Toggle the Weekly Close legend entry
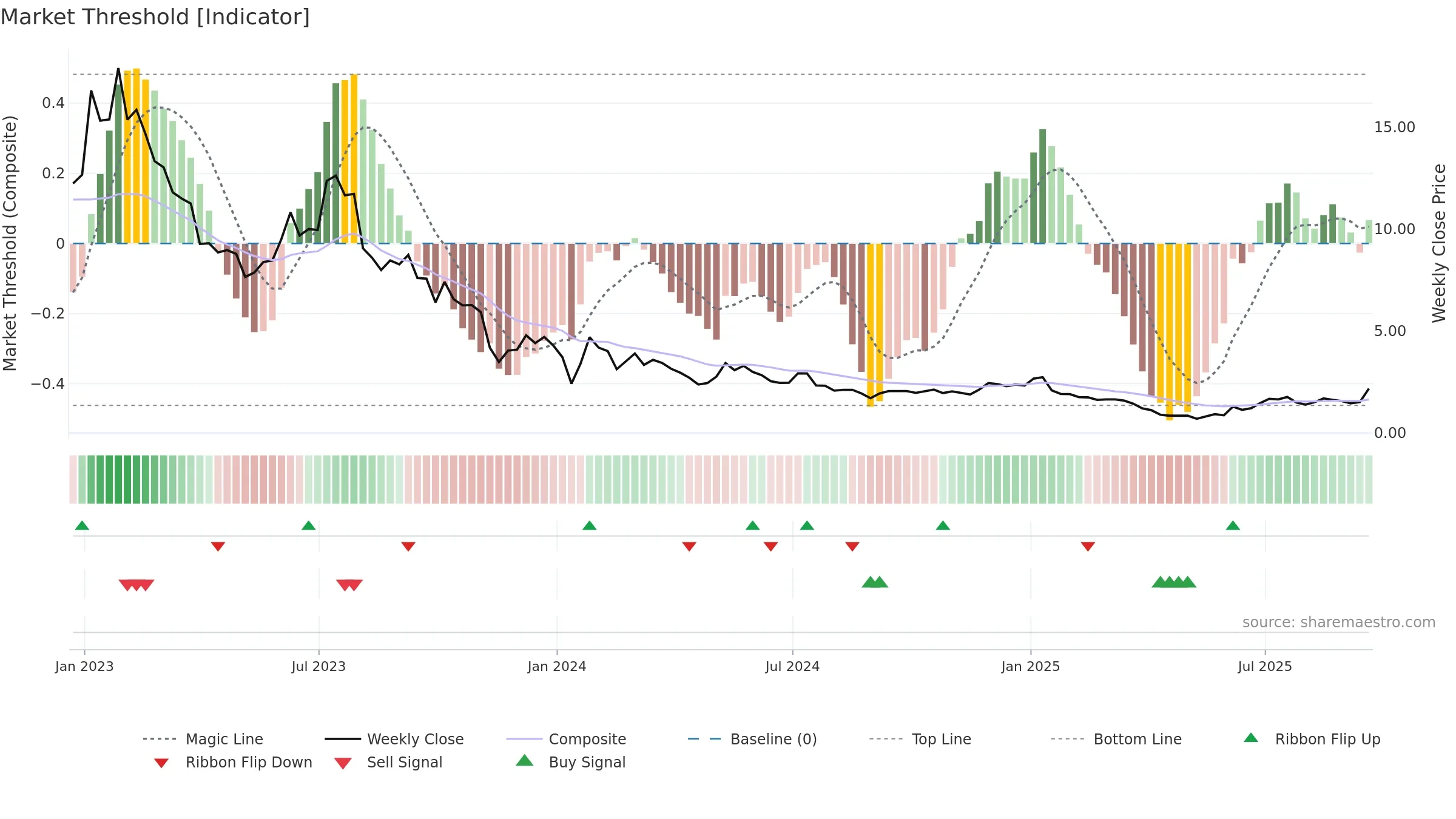The image size is (1456, 819). tap(394, 739)
